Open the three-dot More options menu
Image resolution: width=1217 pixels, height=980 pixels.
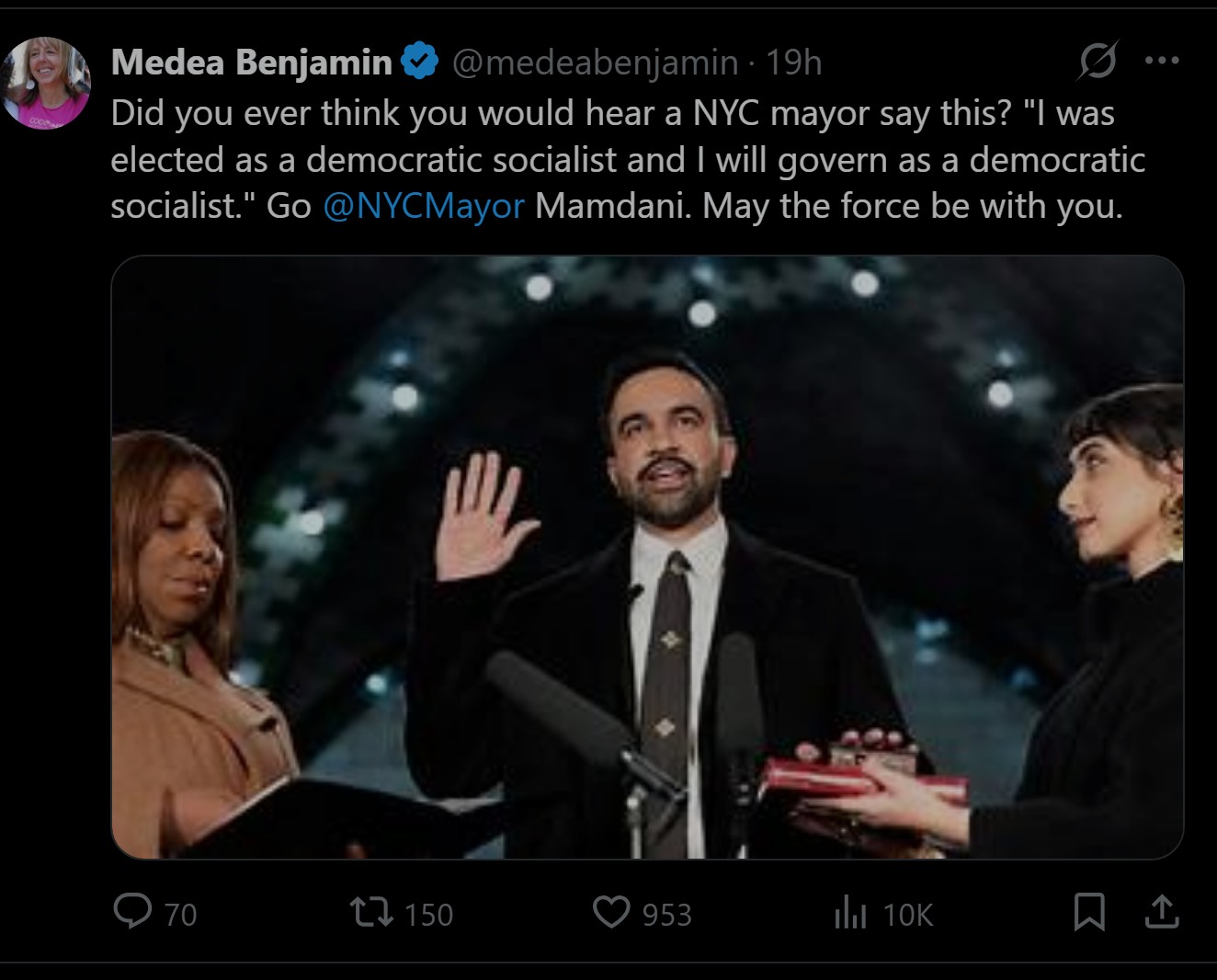tap(1162, 61)
